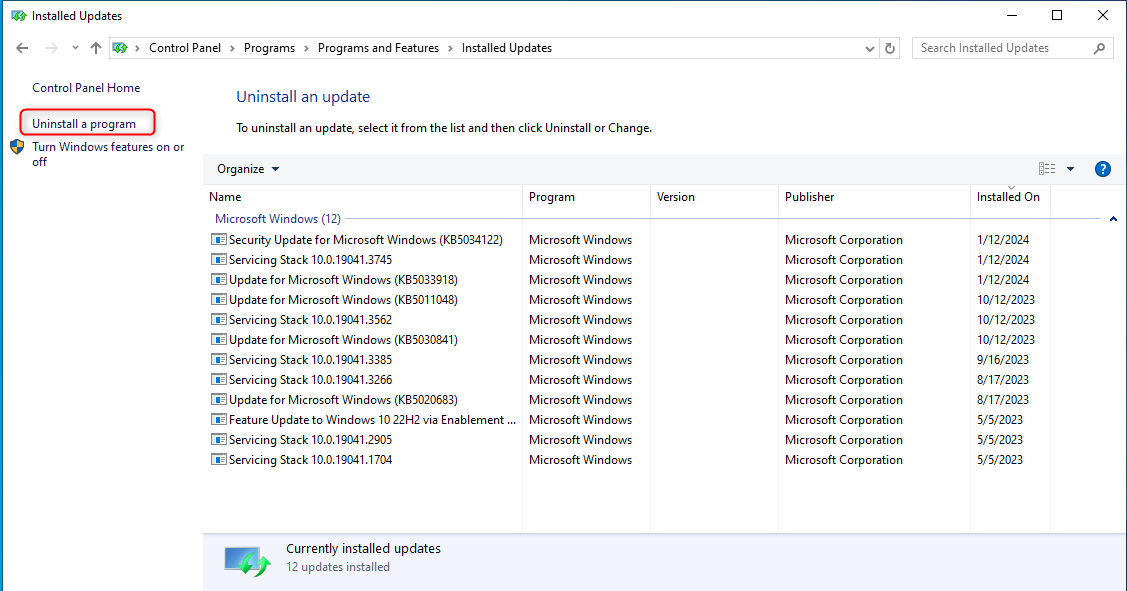The image size is (1127, 591).
Task: Select Servicing Stack 10.0.19041.3266 entry name
Action: pos(310,380)
